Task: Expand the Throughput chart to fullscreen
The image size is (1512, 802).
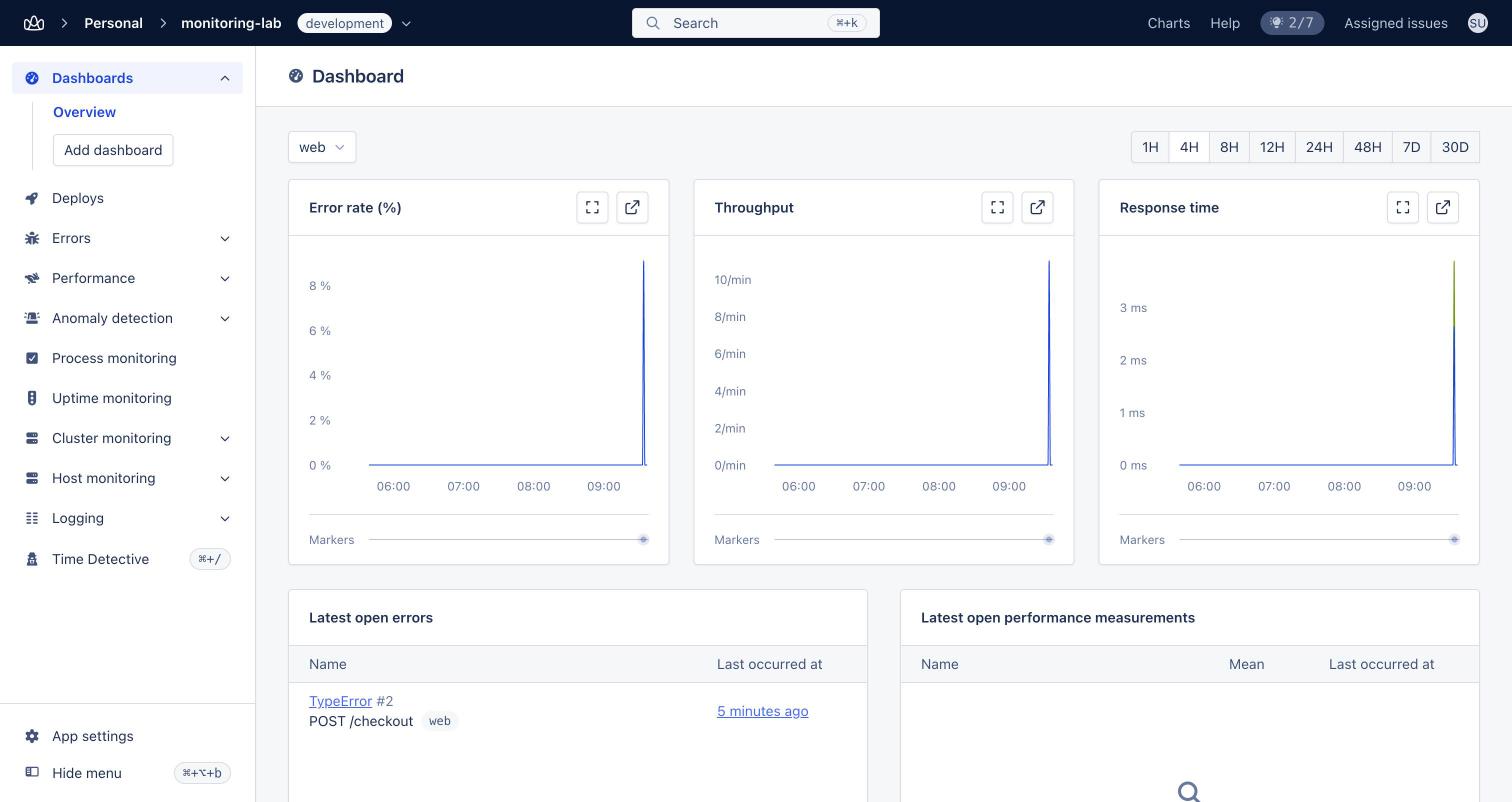Action: [997, 207]
